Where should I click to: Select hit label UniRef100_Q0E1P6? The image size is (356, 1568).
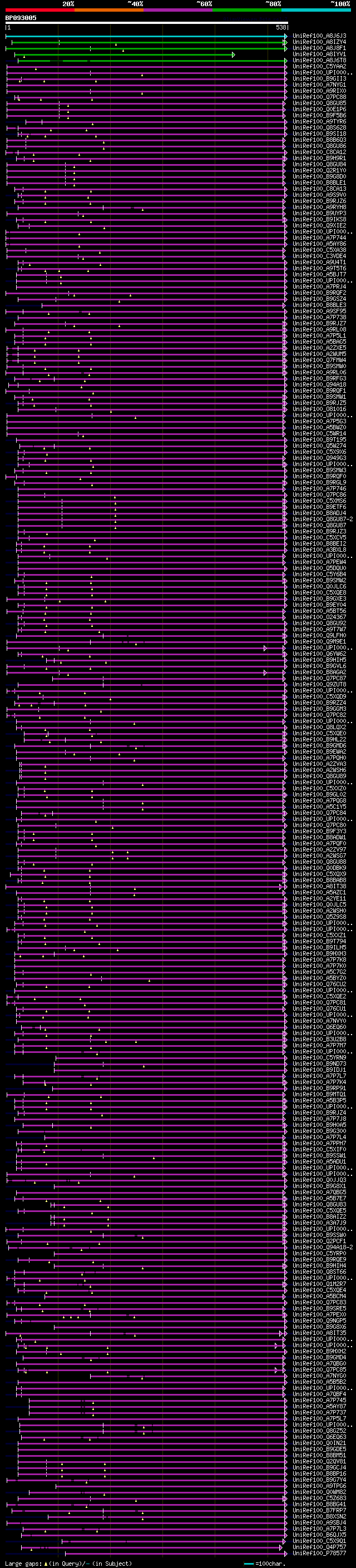(x=319, y=109)
